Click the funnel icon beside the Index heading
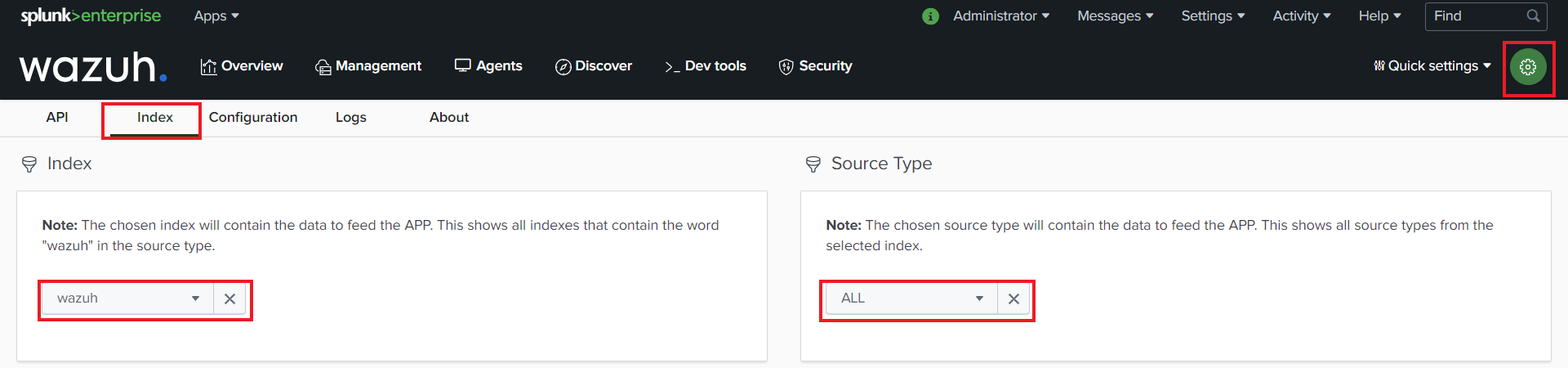1568x368 pixels. point(29,164)
